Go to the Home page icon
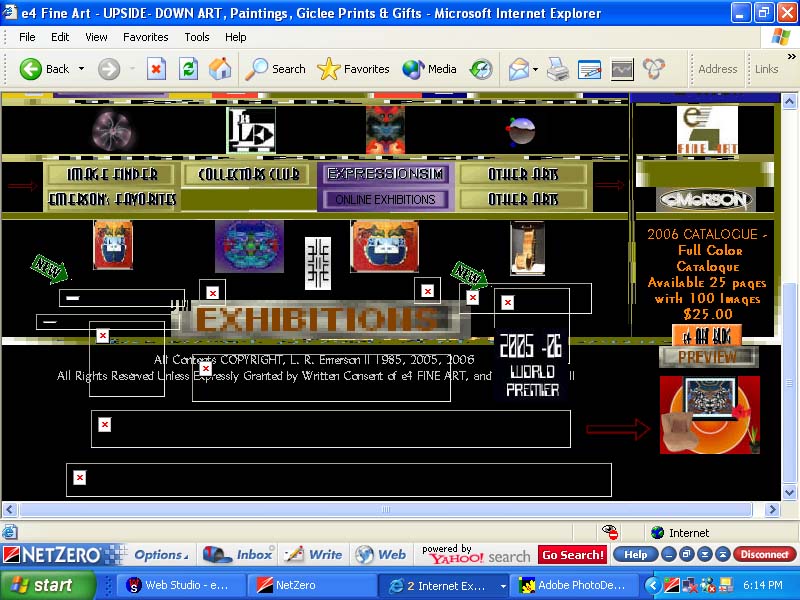Image resolution: width=800 pixels, height=600 pixels. [220, 69]
